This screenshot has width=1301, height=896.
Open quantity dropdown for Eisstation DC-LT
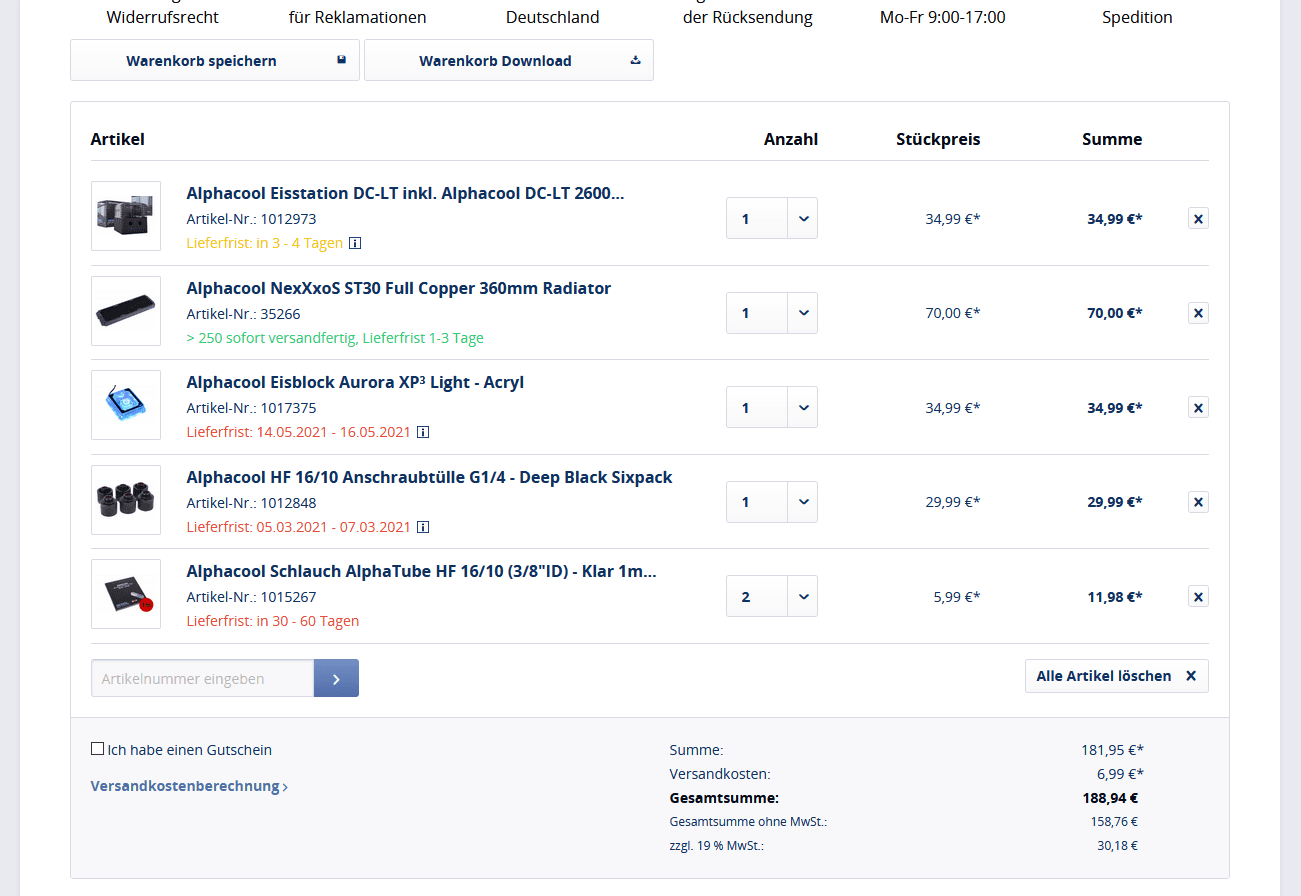[802, 218]
